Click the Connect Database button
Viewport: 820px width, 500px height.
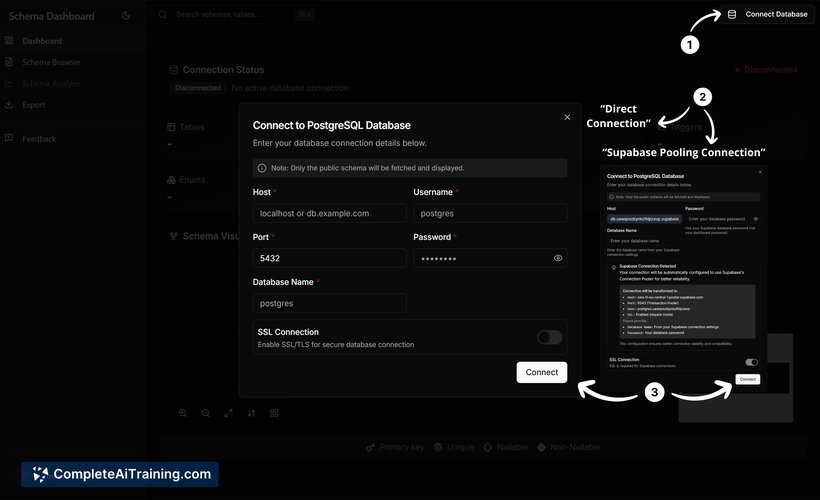pos(767,14)
